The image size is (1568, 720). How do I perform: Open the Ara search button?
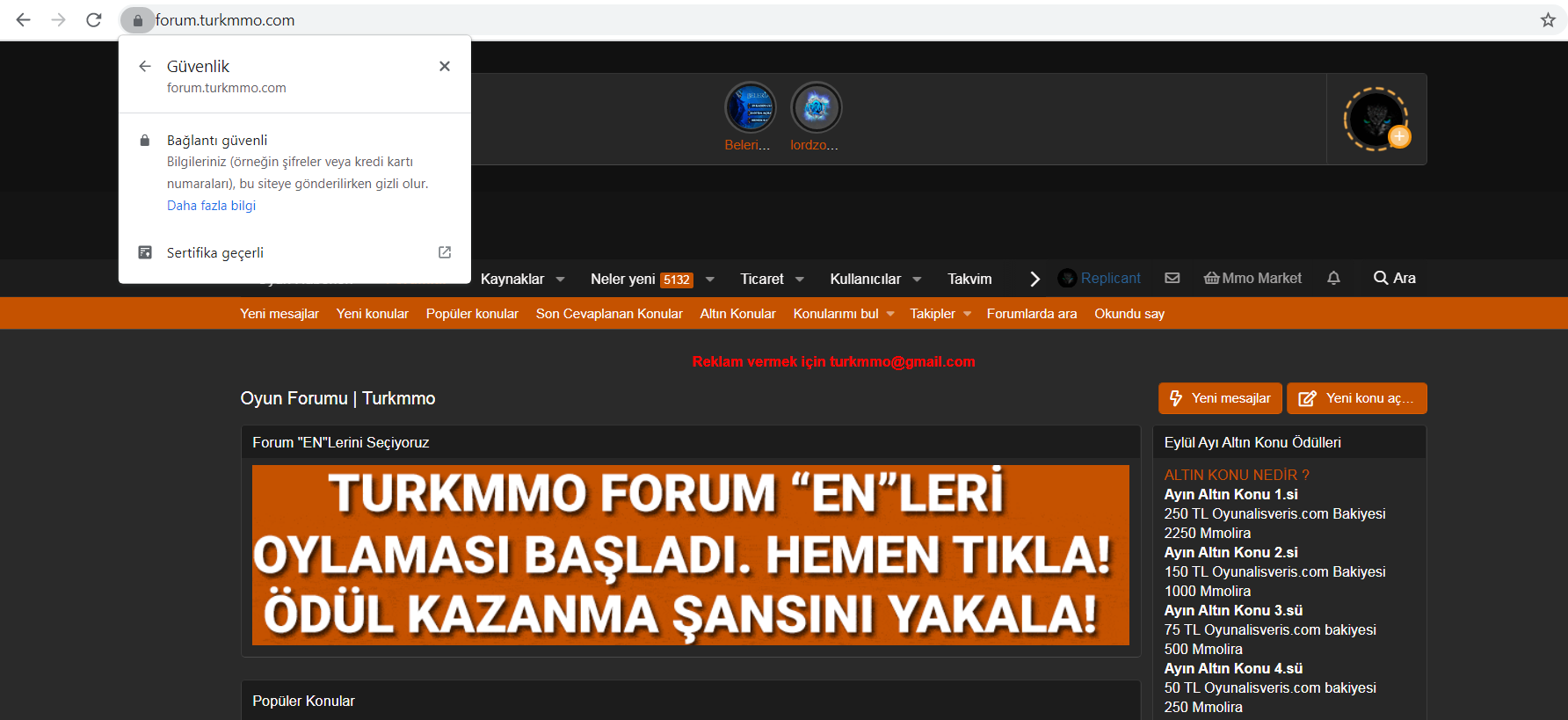point(1394,278)
